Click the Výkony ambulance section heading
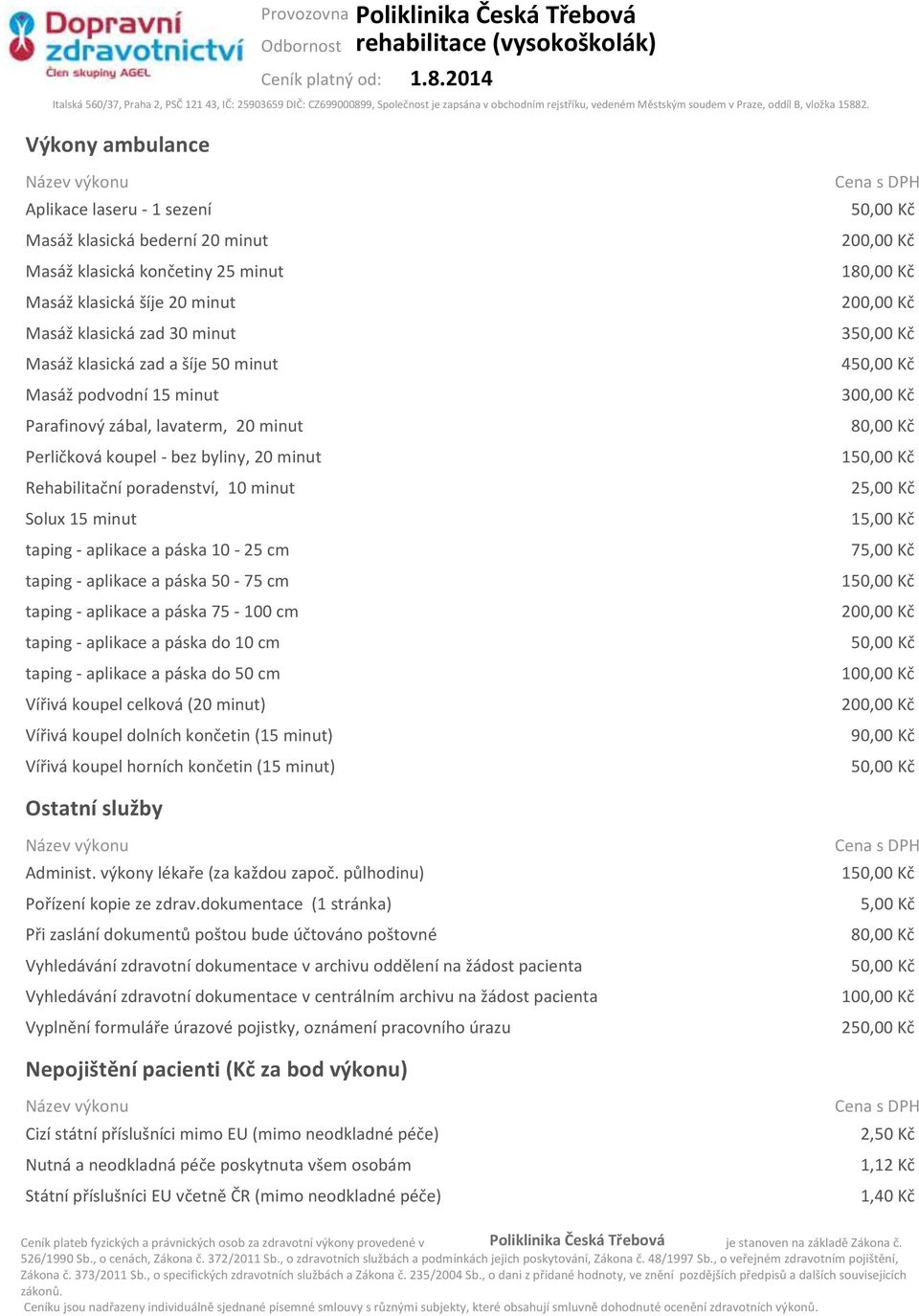The height and width of the screenshot is (1316, 919). click(118, 145)
